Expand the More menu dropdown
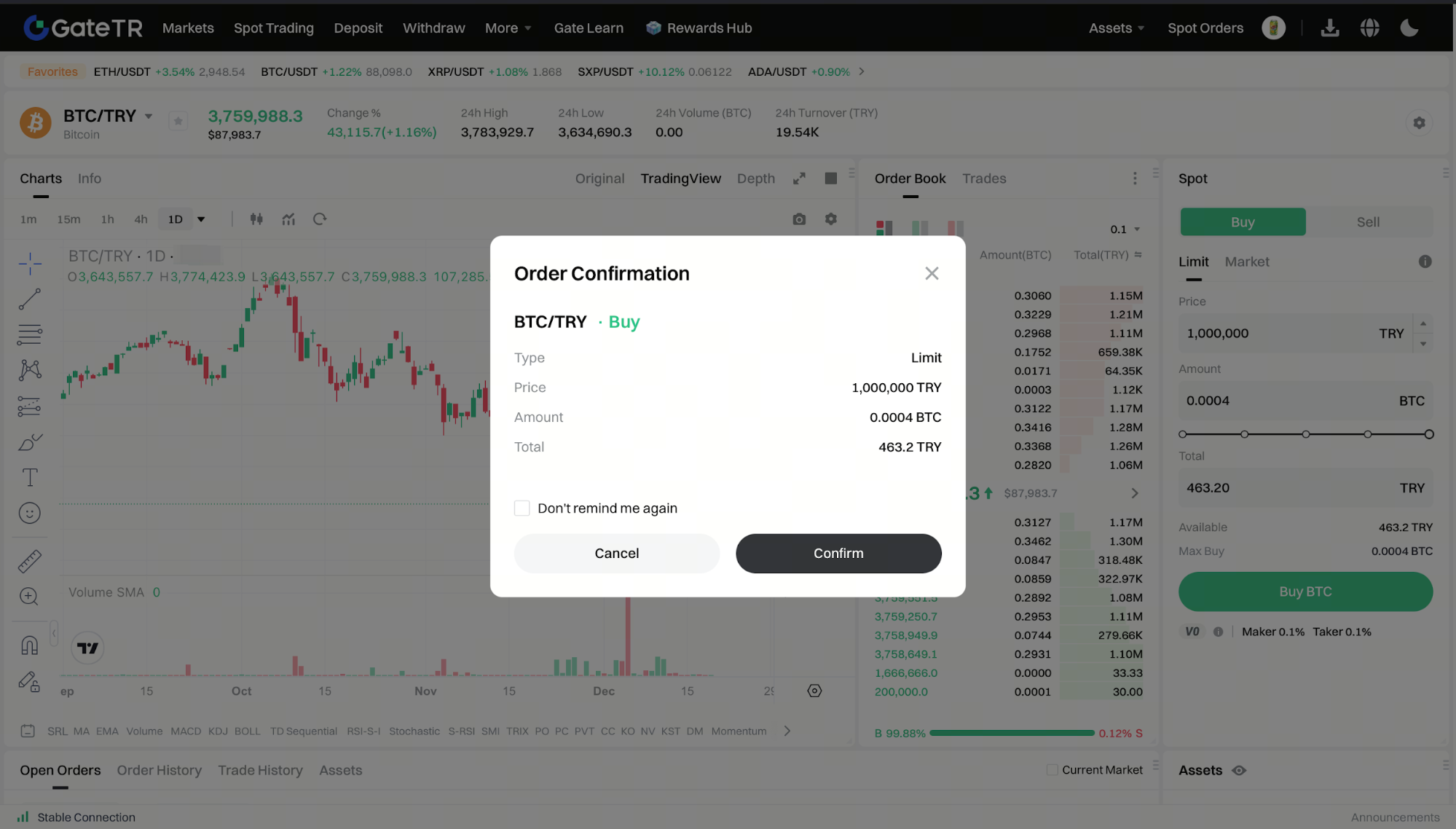 (508, 28)
